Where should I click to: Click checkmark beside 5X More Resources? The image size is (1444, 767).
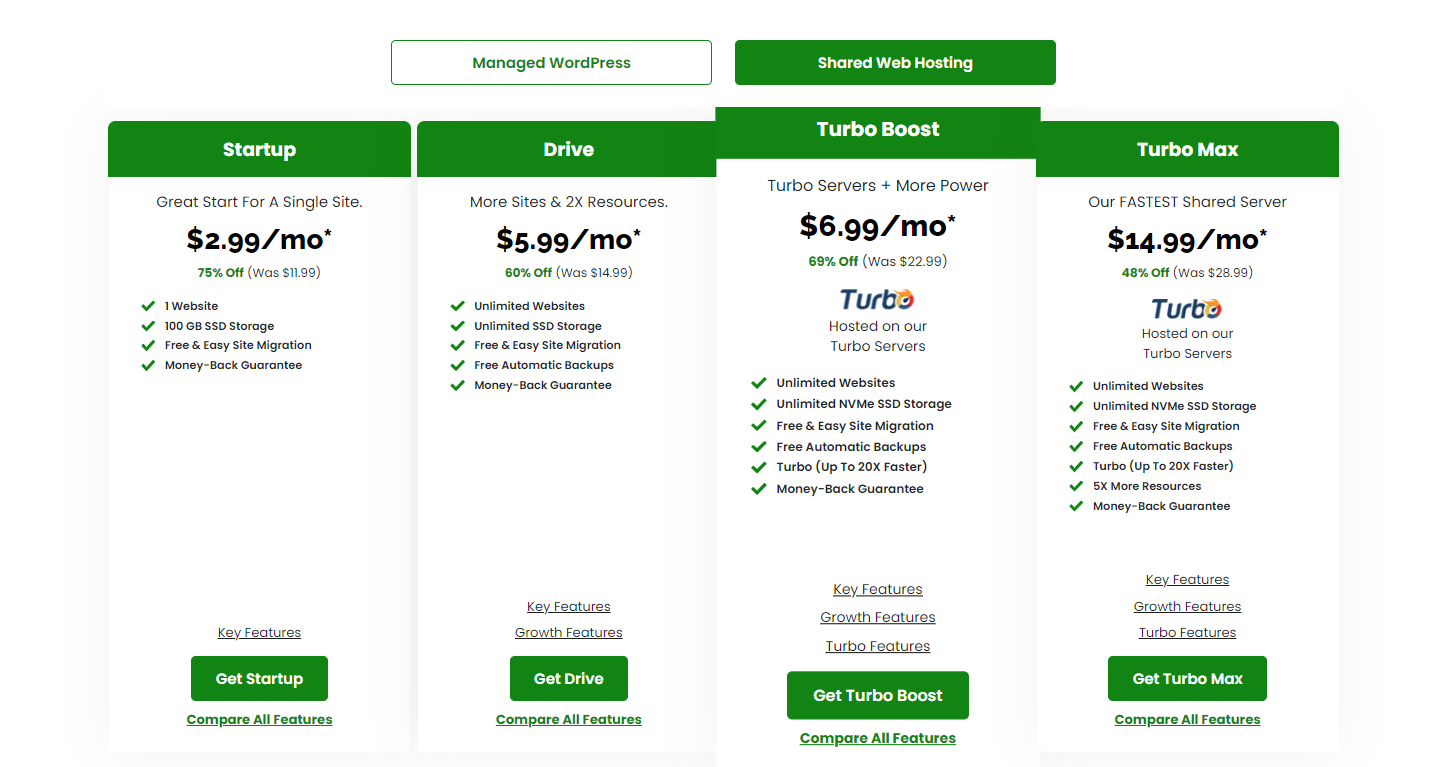pyautogui.click(x=1076, y=486)
